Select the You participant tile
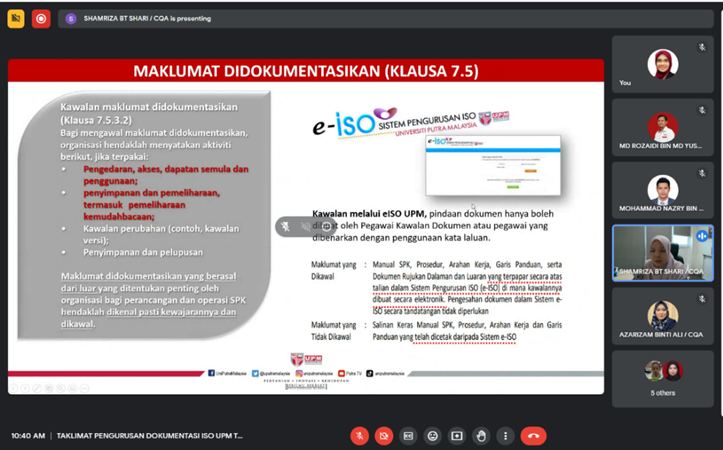This screenshot has height=450, width=723. click(663, 65)
